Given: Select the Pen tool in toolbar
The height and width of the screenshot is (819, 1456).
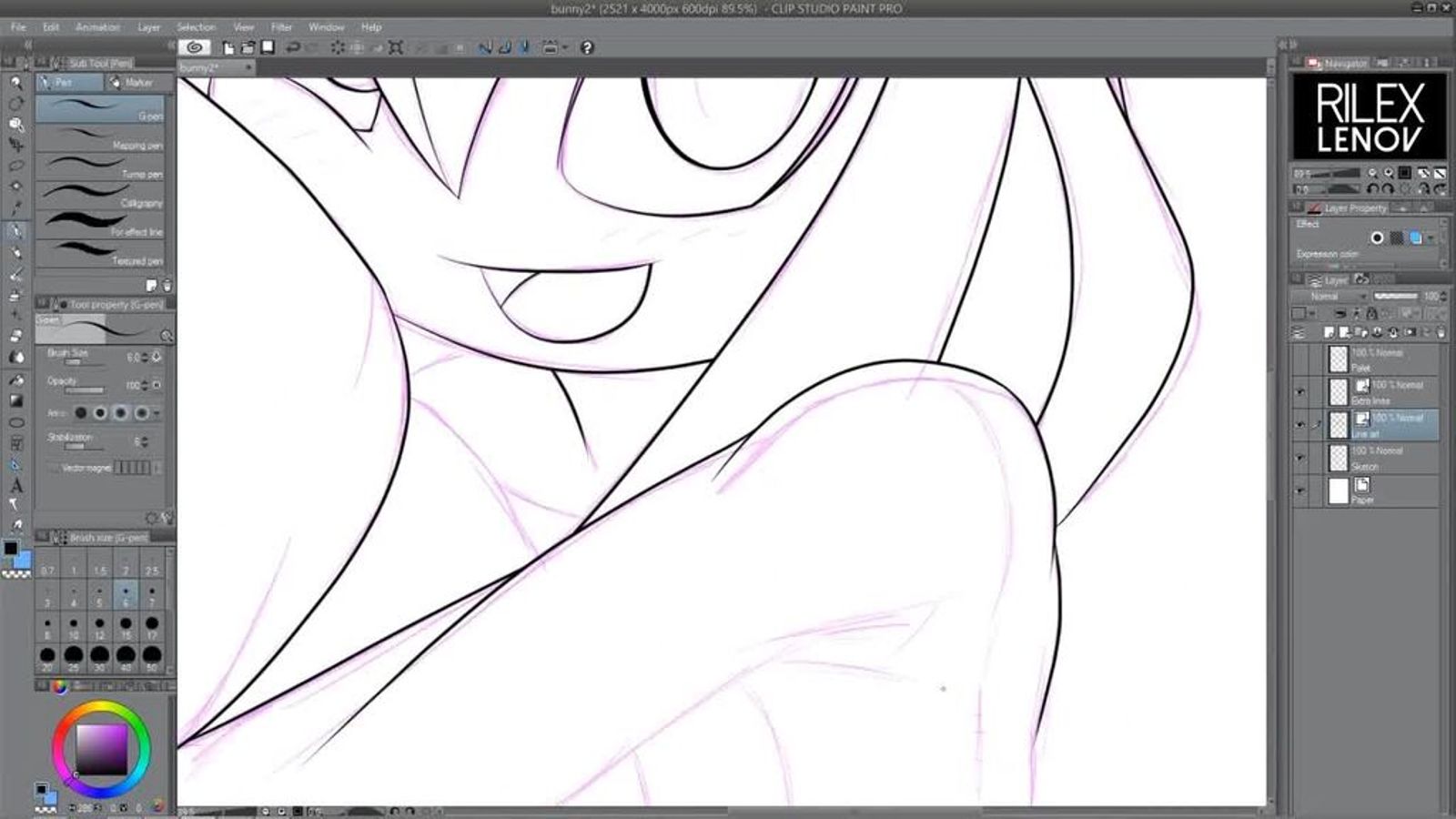Looking at the screenshot, I should [x=15, y=231].
